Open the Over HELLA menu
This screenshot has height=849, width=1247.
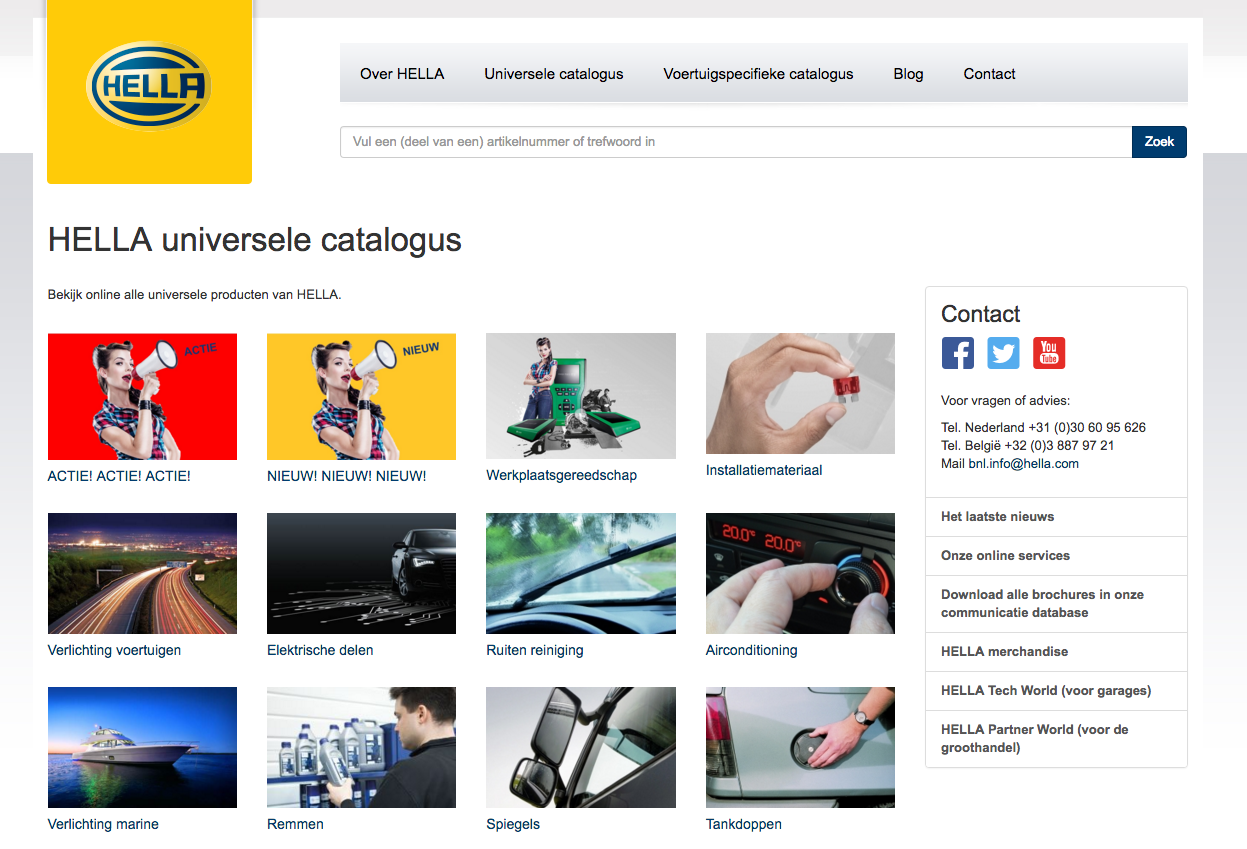point(402,74)
